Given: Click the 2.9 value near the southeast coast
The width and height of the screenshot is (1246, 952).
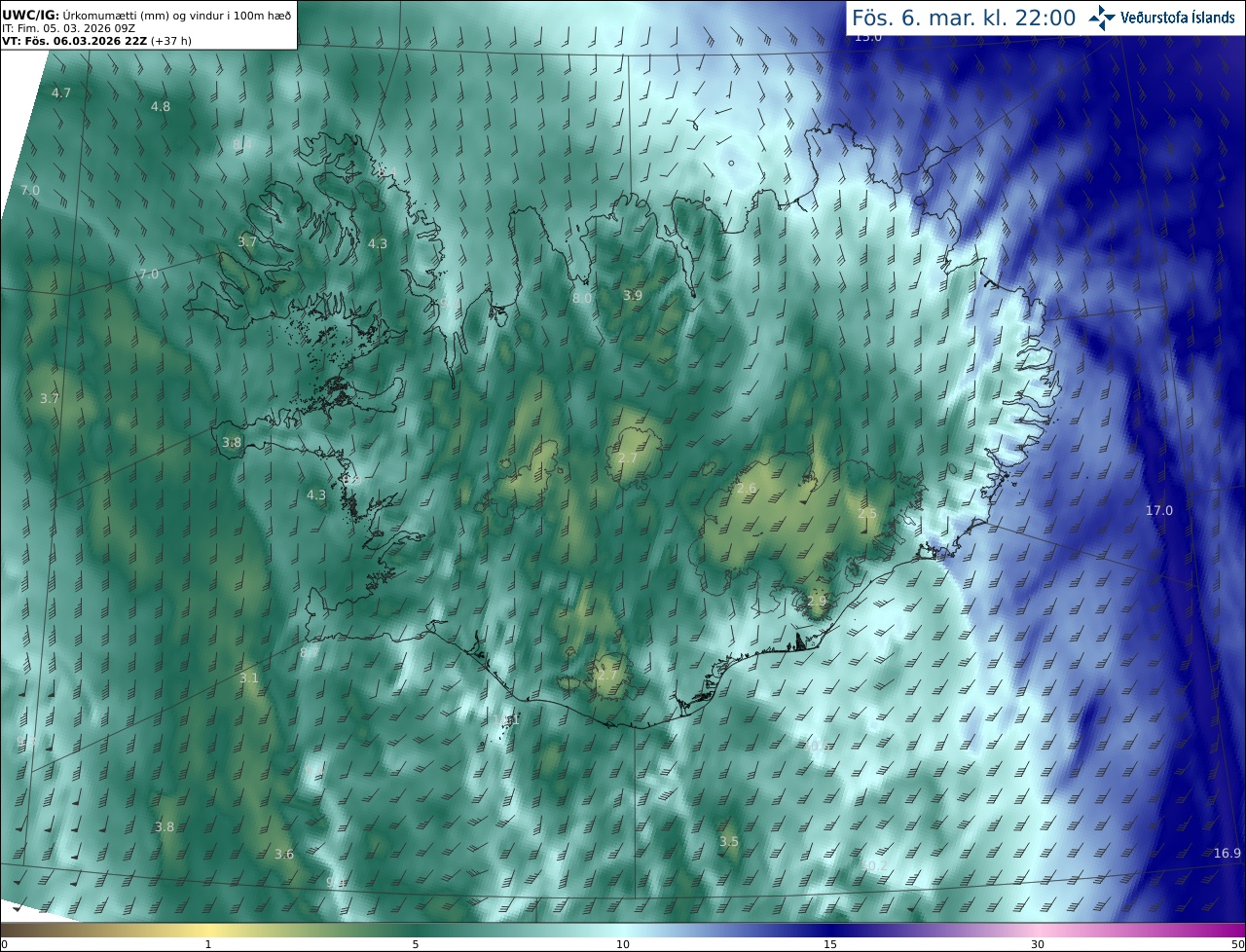Looking at the screenshot, I should [816, 602].
